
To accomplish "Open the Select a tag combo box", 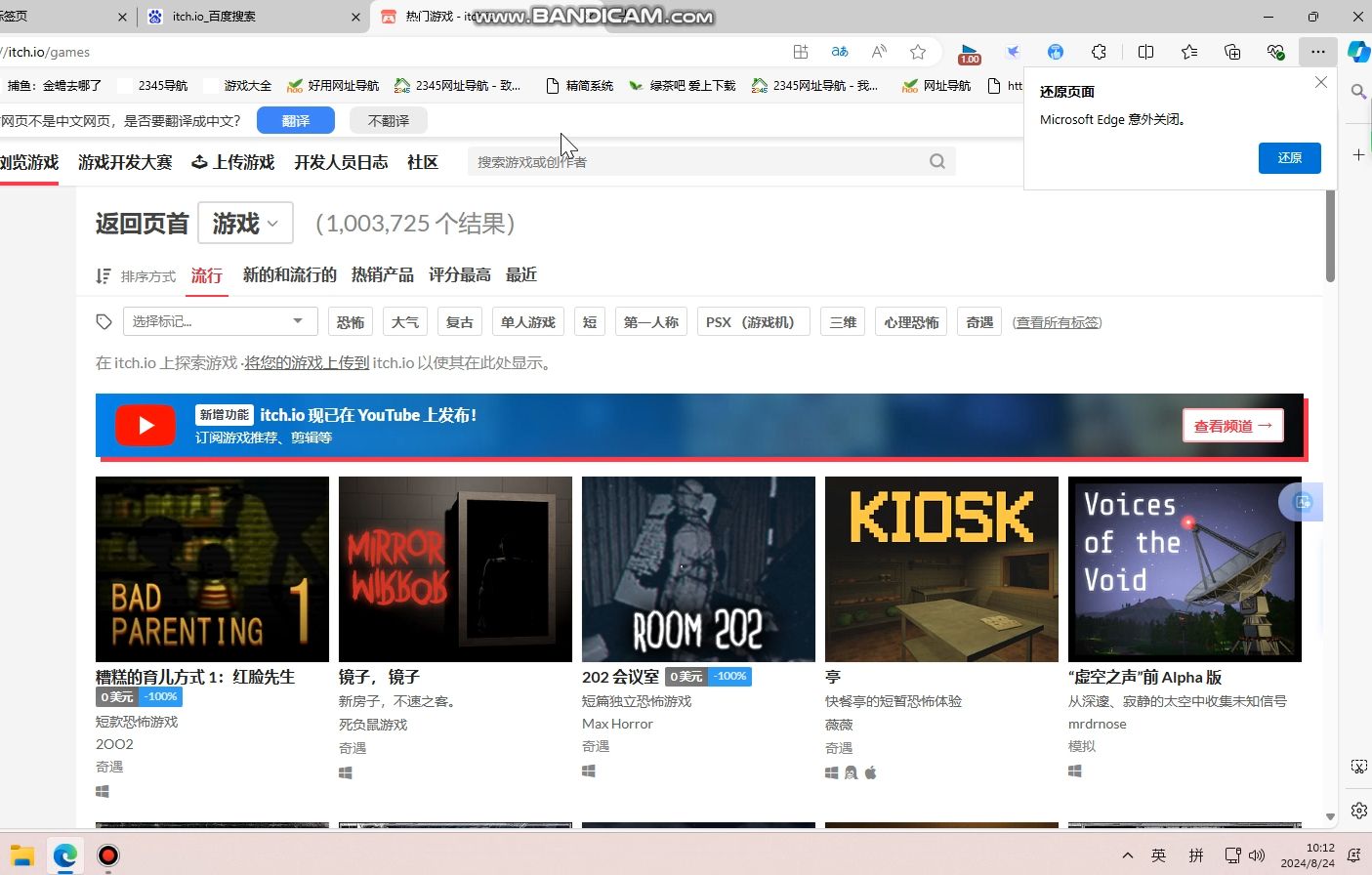I will pos(221,321).
